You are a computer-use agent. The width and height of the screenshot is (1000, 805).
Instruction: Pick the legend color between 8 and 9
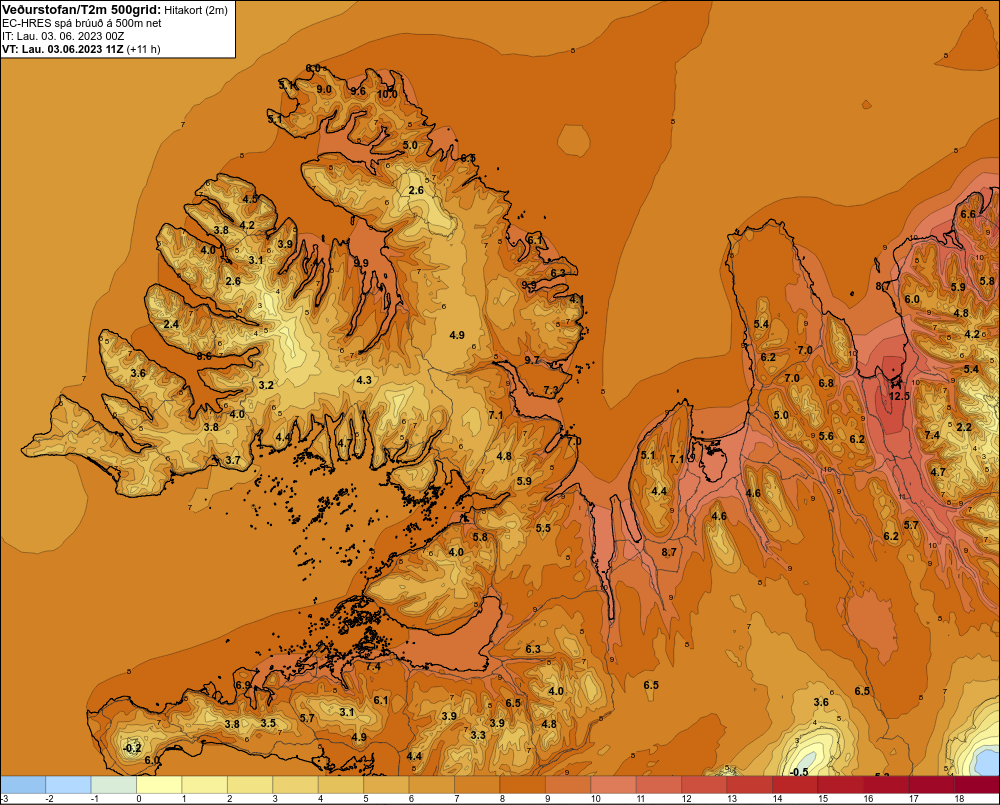point(522,784)
